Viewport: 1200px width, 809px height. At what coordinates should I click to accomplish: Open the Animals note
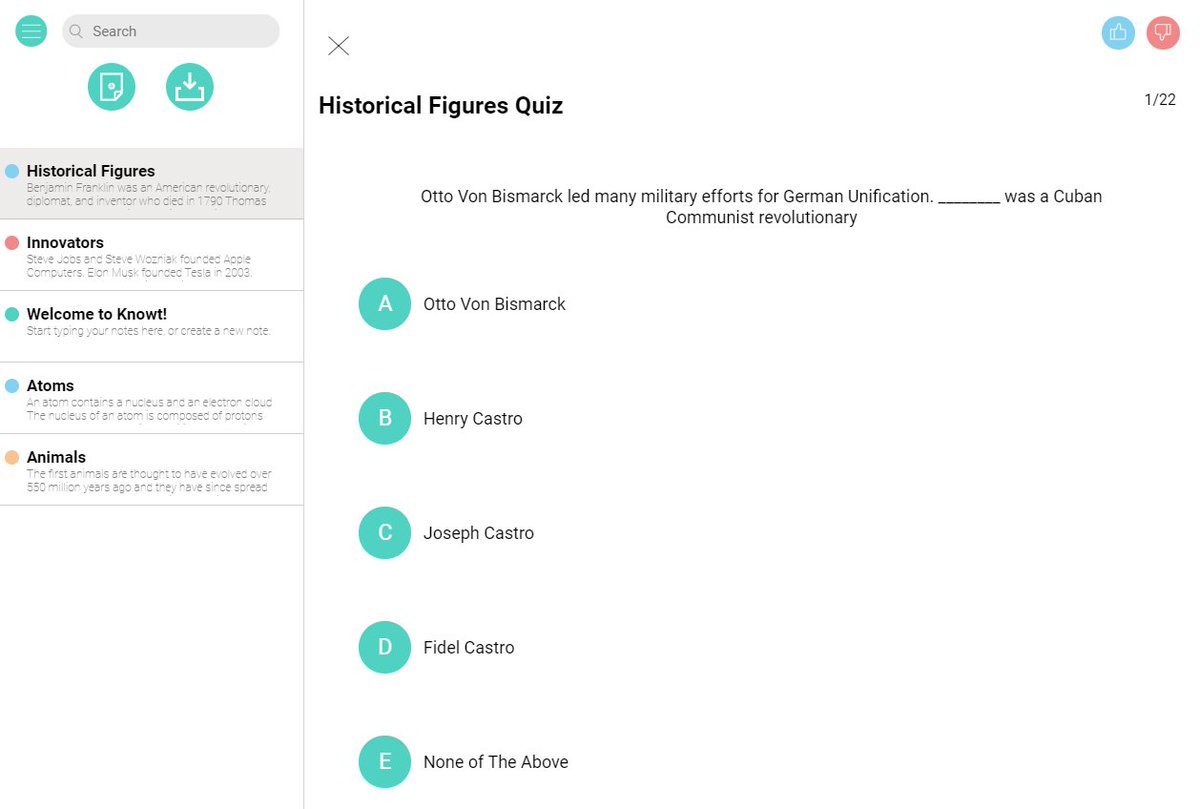152,470
